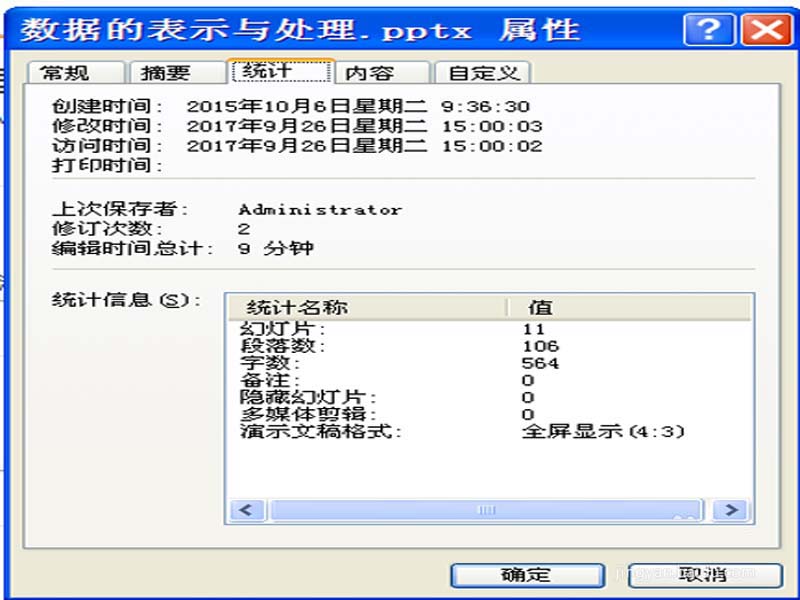Click the horizontal scrollbar thumb

pyautogui.click(x=486, y=510)
